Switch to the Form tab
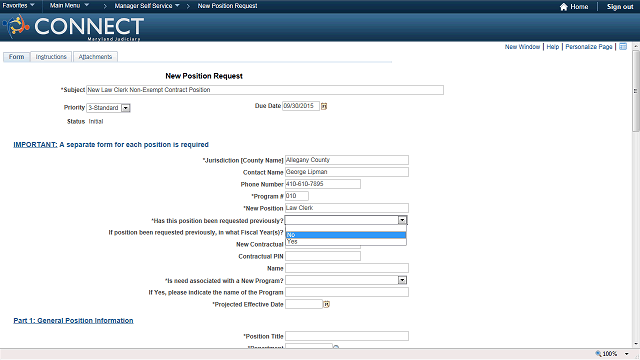The image size is (640, 360). (16, 57)
